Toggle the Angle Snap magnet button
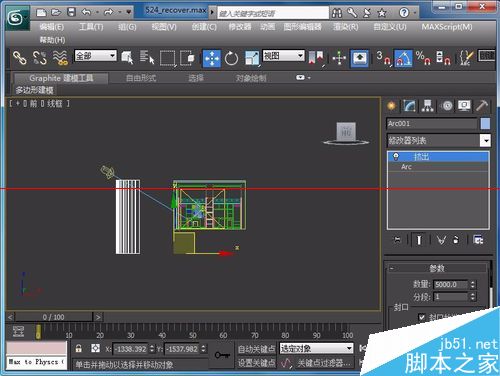The width and height of the screenshot is (500, 376). point(403,58)
